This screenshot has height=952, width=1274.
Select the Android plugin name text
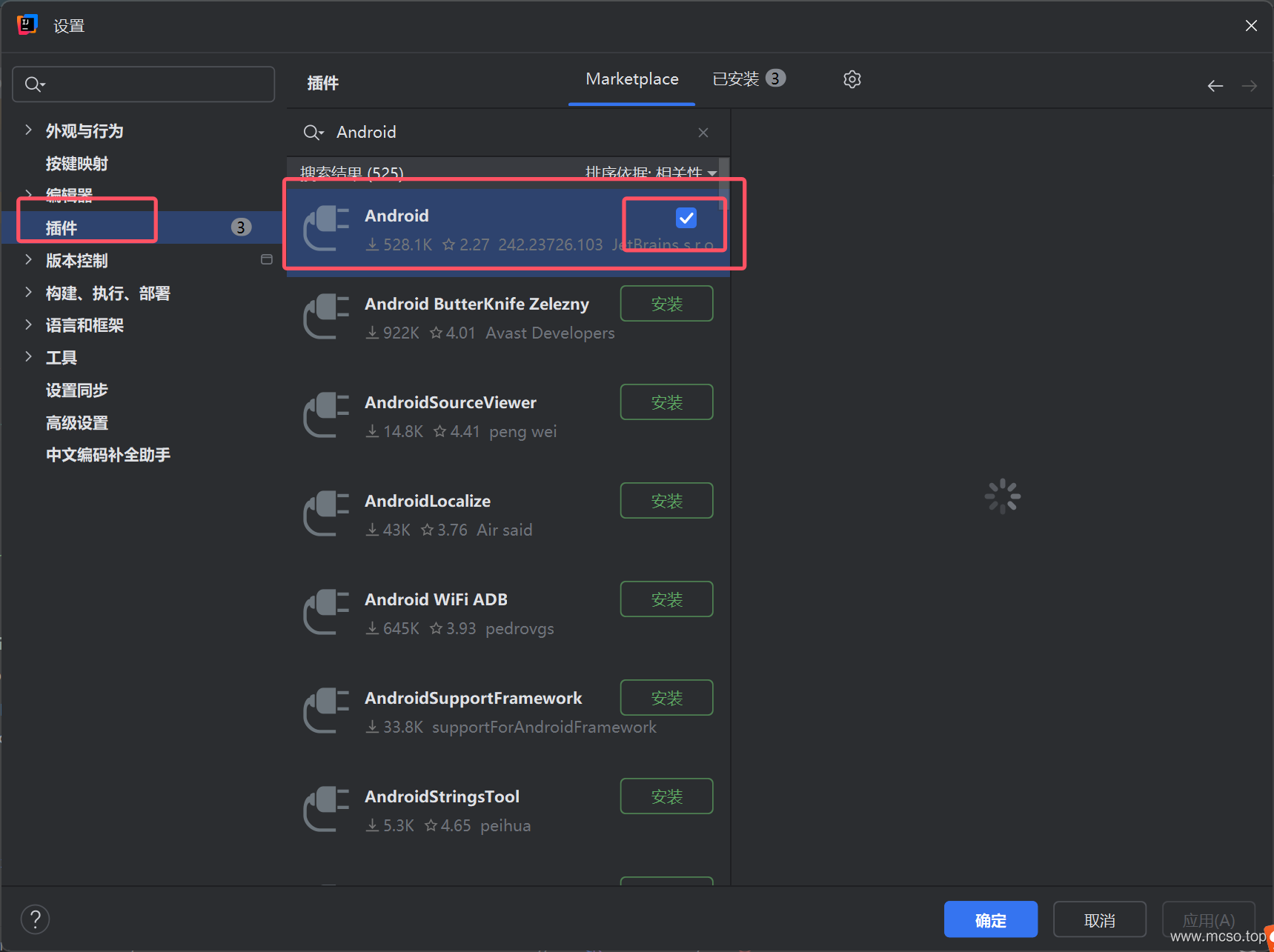(397, 216)
